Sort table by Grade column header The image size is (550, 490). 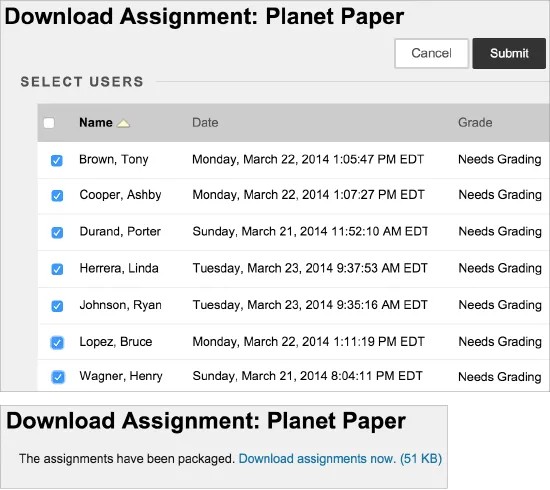475,123
